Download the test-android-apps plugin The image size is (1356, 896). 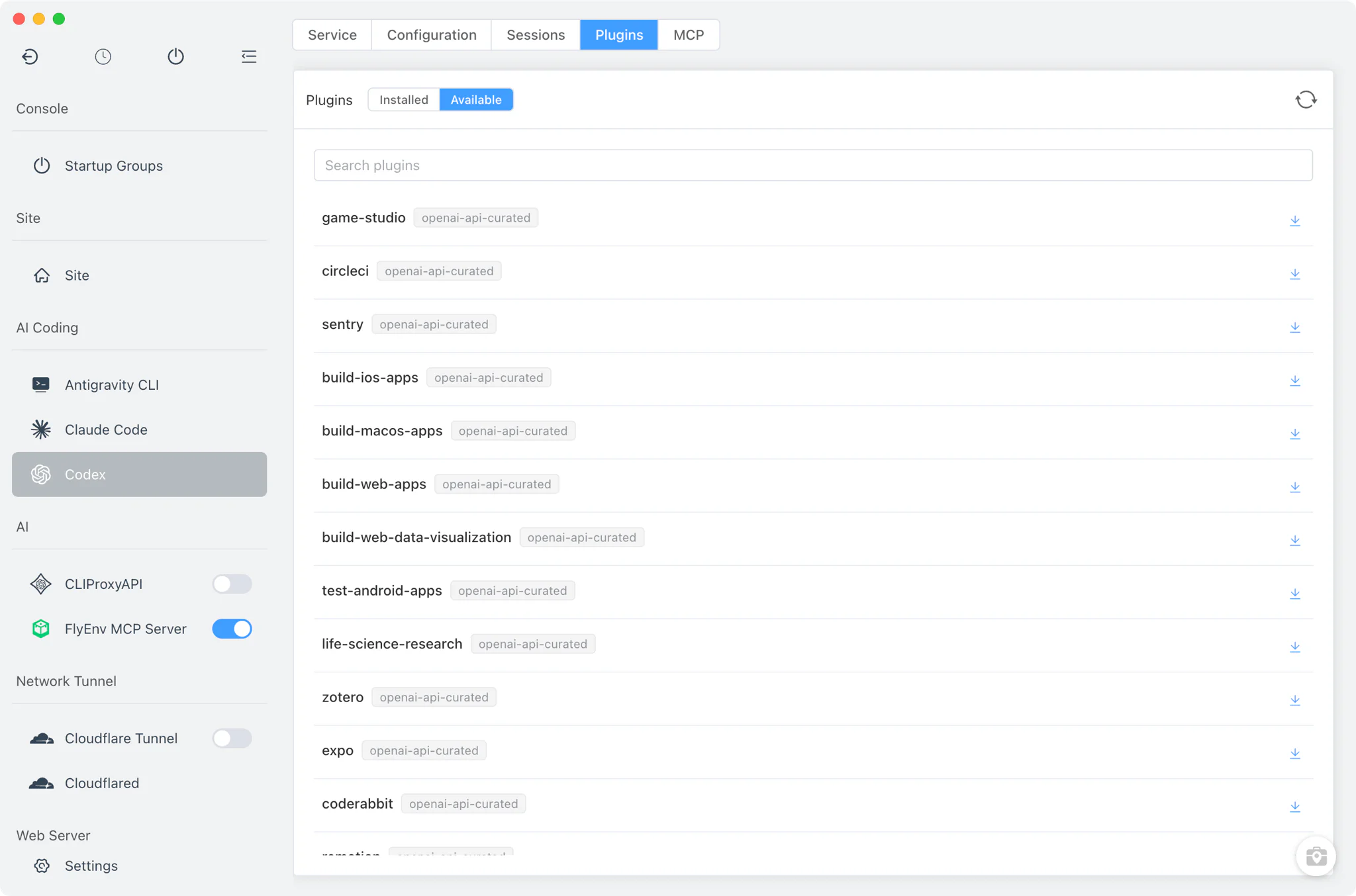pos(1295,594)
